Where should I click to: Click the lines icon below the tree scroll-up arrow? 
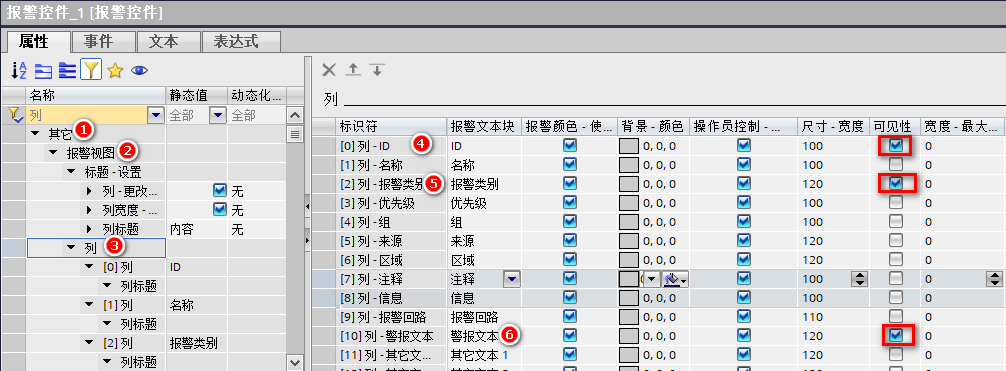tap(294, 134)
